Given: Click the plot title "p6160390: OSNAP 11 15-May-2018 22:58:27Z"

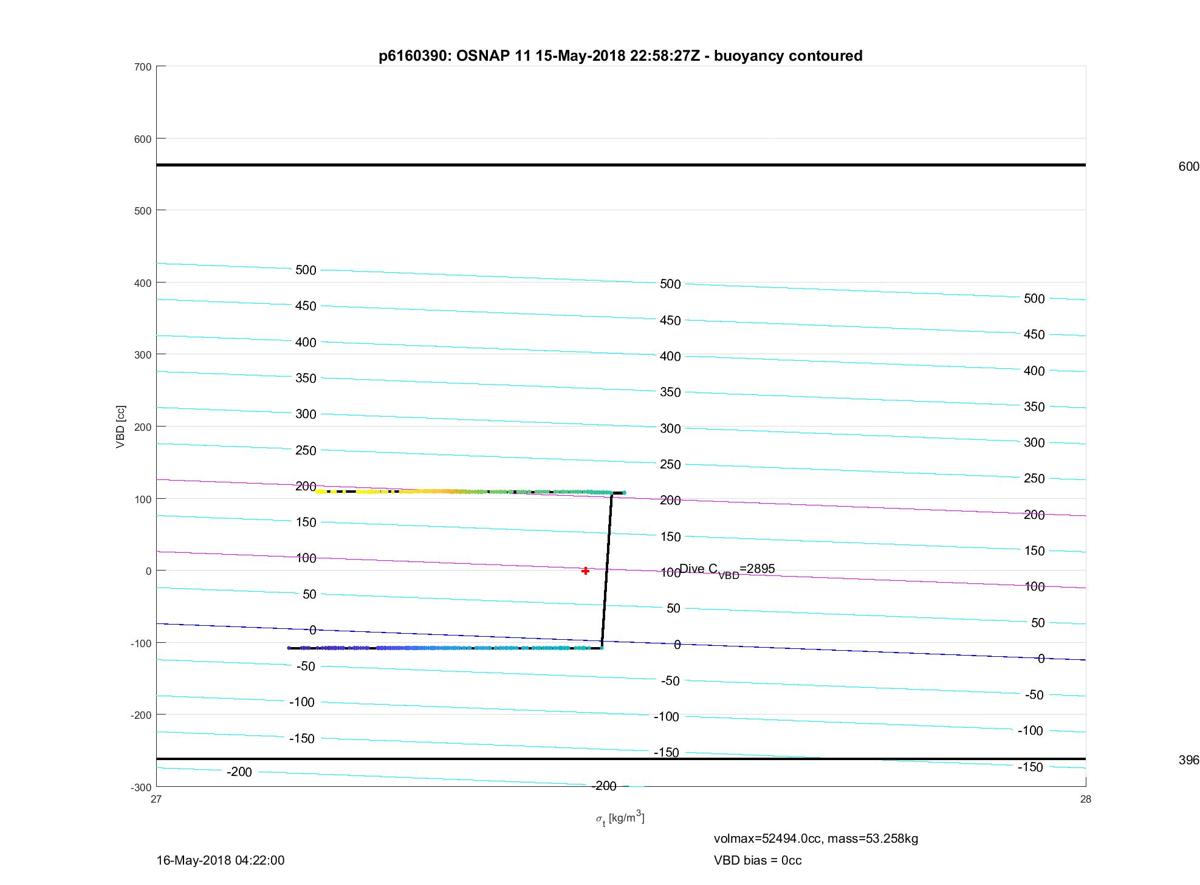Looking at the screenshot, I should [x=620, y=56].
